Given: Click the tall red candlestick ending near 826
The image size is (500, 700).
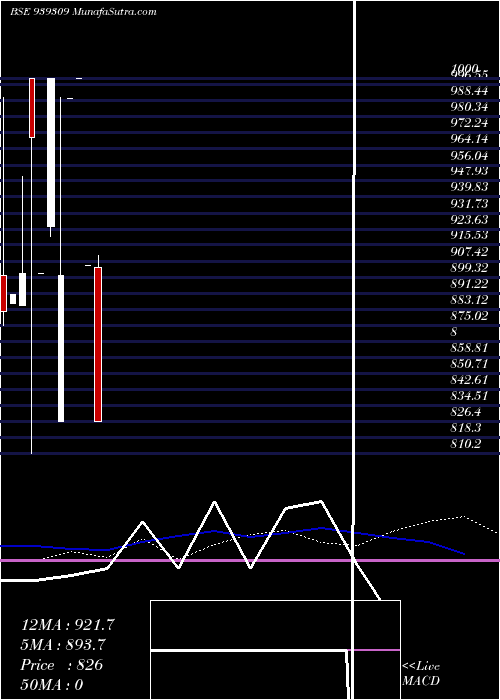Looking at the screenshot, I should click(98, 344).
